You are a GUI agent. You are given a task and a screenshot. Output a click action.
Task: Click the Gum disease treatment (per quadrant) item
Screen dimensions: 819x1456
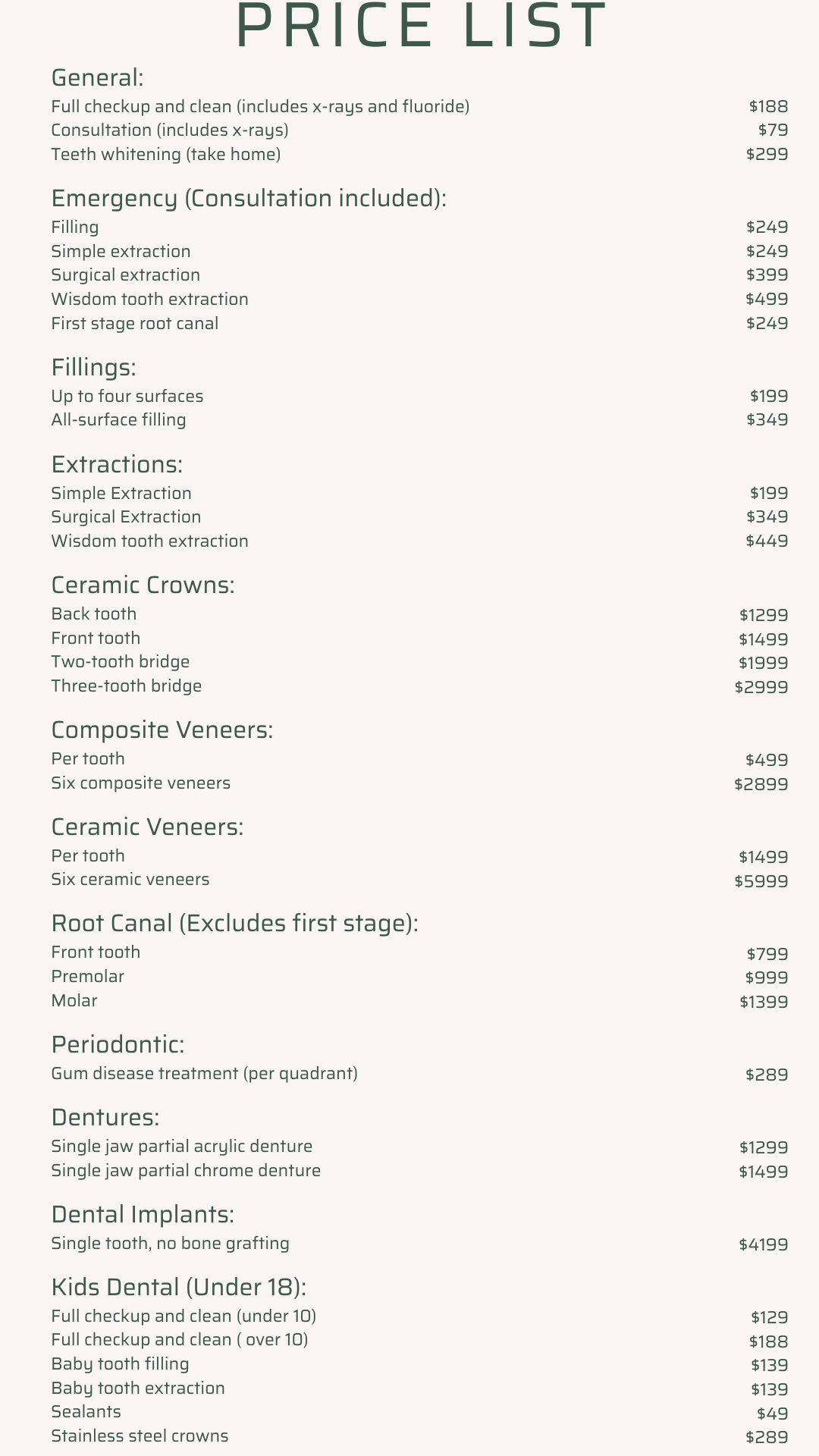coord(205,1074)
